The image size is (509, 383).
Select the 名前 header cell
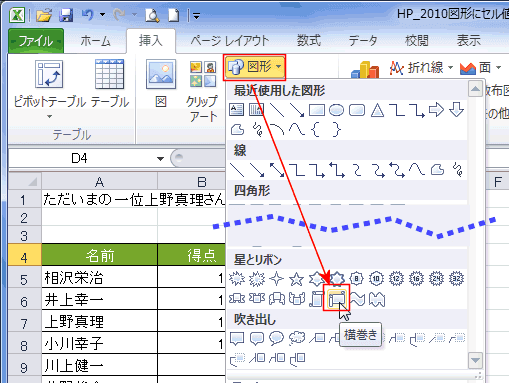pos(99,255)
